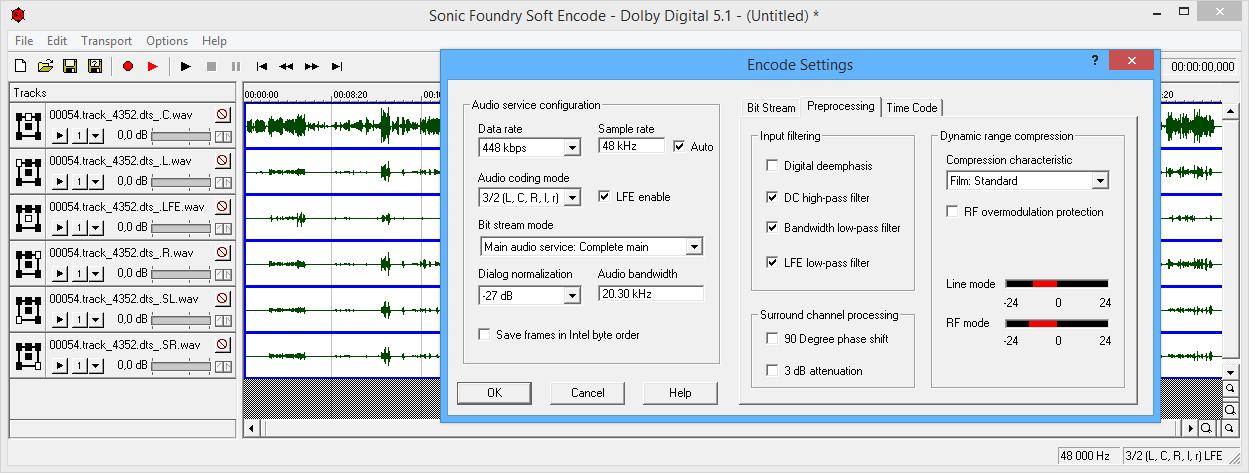
Task: Click the app icon in the title bar
Action: 18,15
